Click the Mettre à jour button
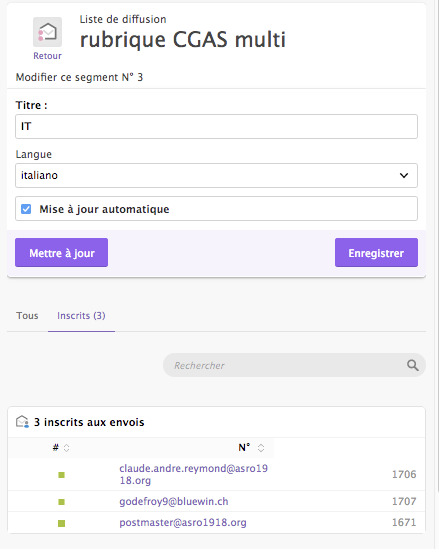 point(62,253)
